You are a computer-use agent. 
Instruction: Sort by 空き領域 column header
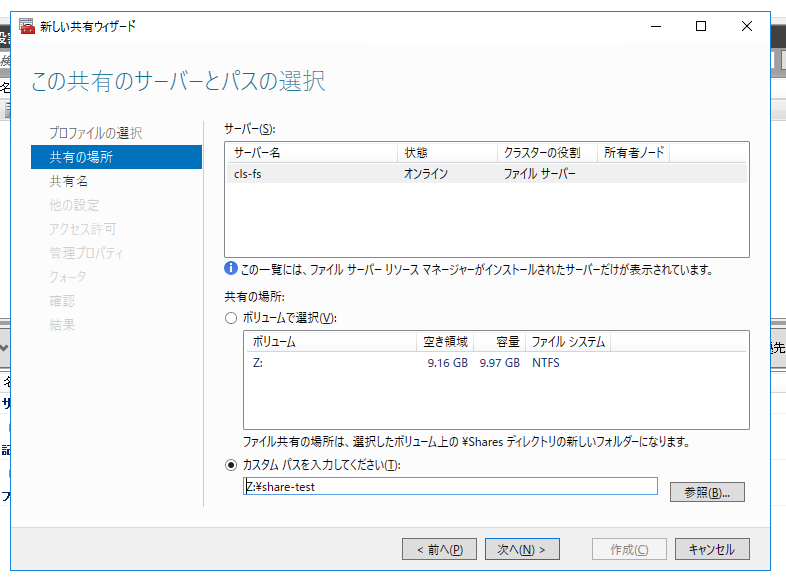point(445,342)
